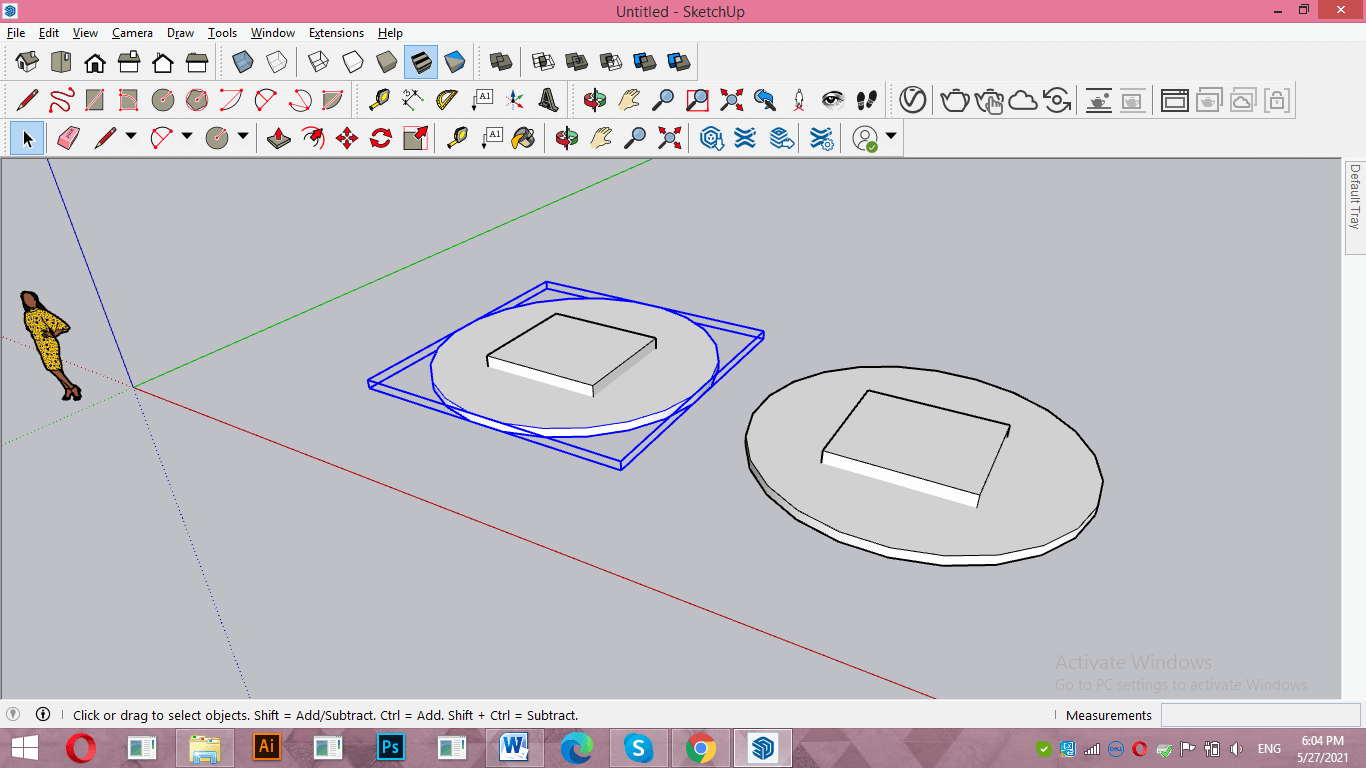Click the 3D Text tool
The width and height of the screenshot is (1366, 768).
coord(548,100)
